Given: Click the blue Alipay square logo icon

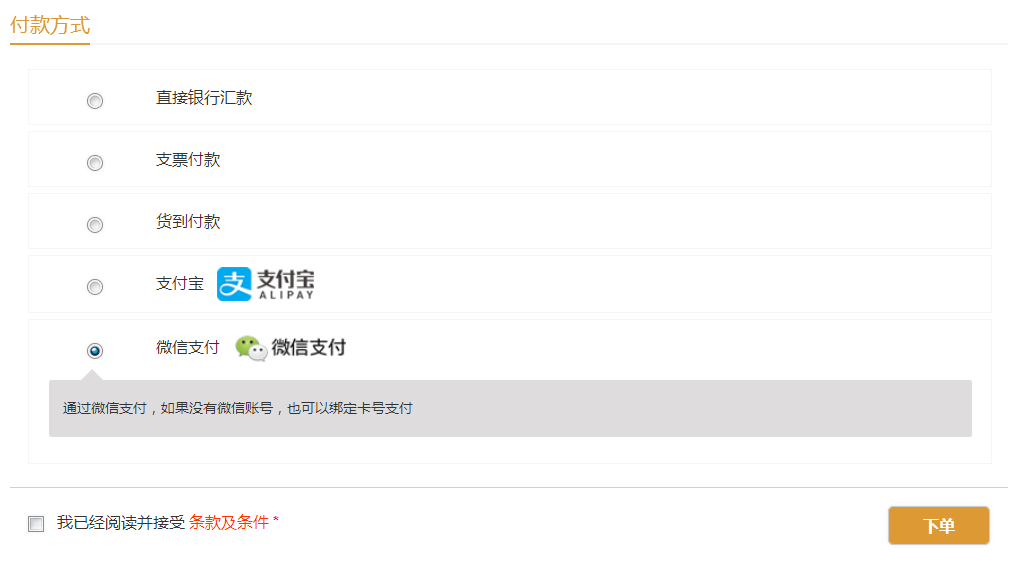Looking at the screenshot, I should click(x=234, y=284).
